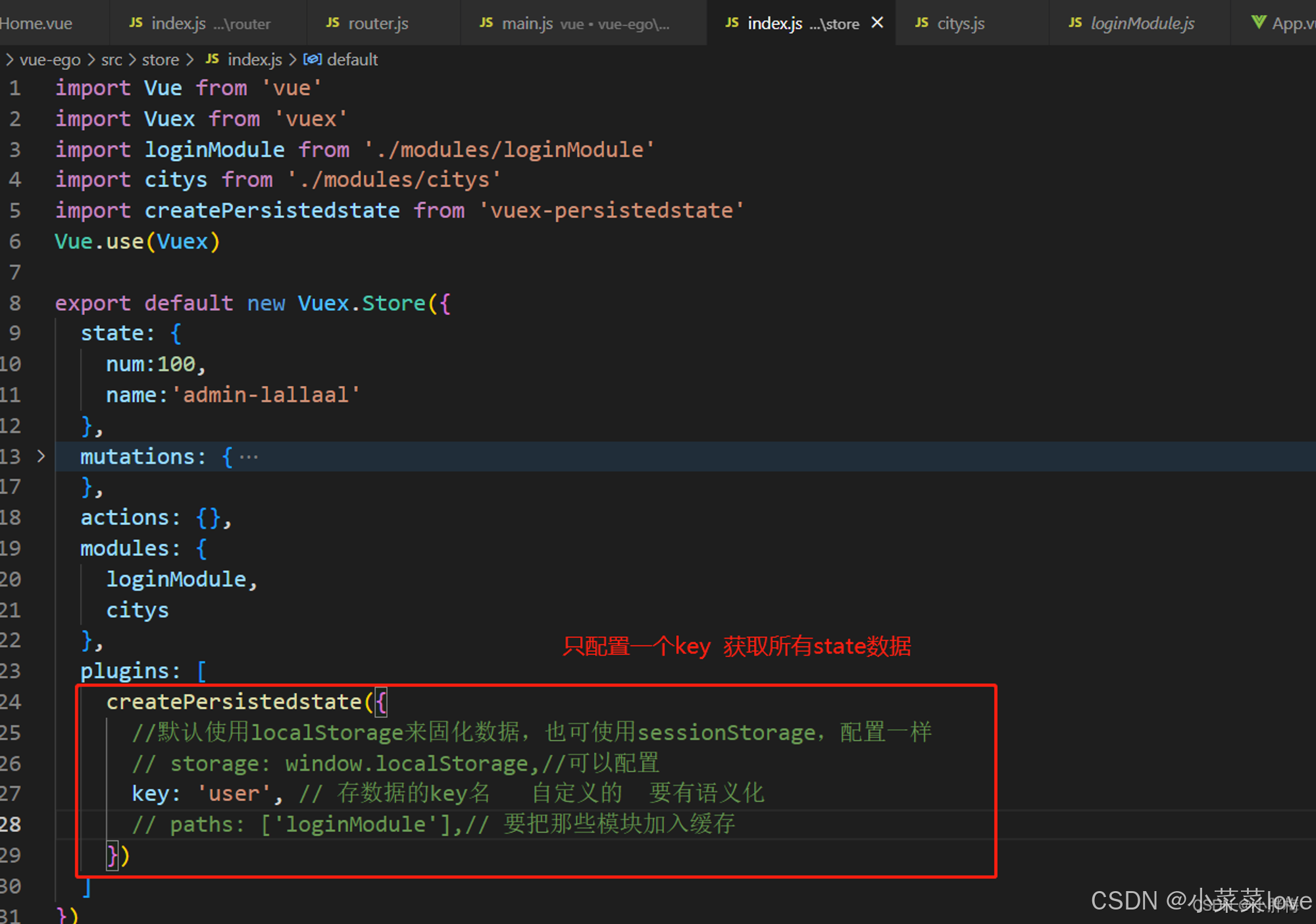The width and height of the screenshot is (1316, 924).
Task: Click the folded code ellipsis after mutations
Action: click(249, 456)
